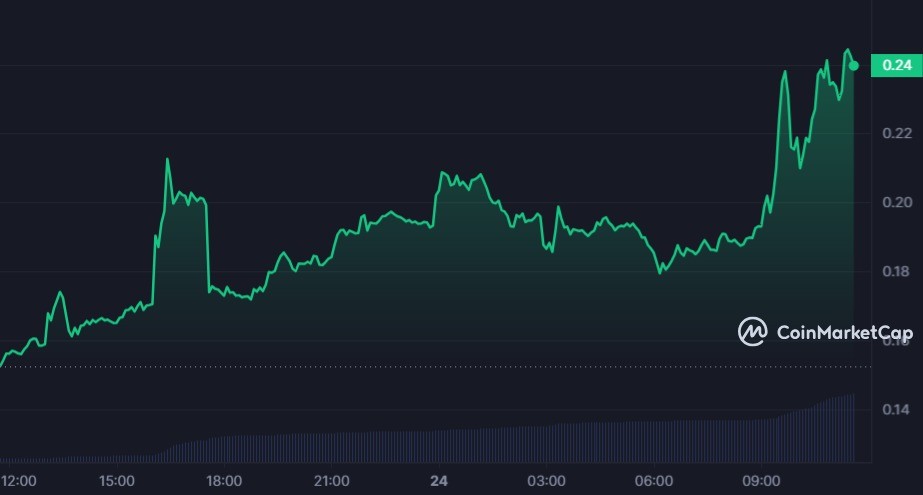923x495 pixels.
Task: Click the 15:00 time axis label
Action: 117,481
